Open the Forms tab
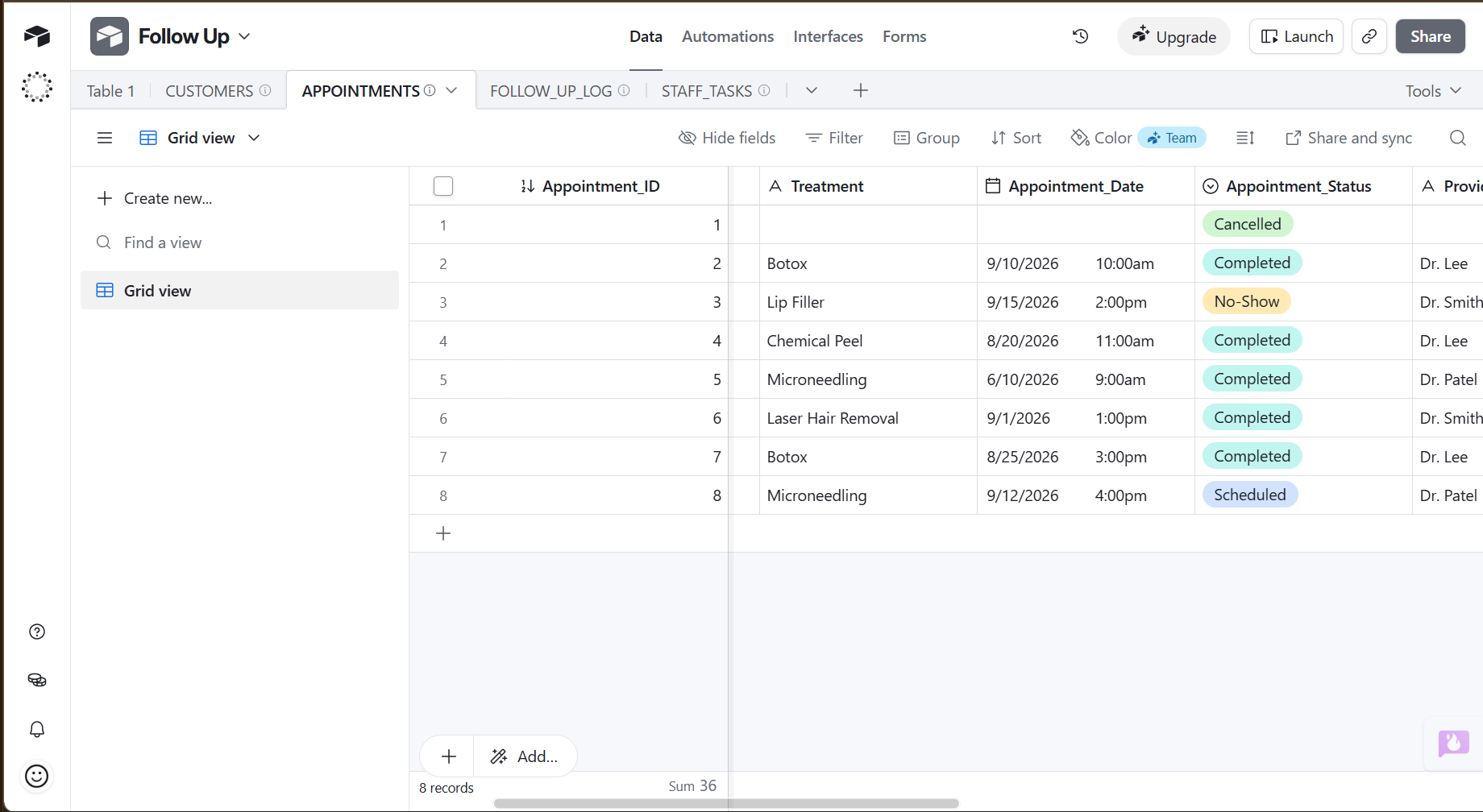The width and height of the screenshot is (1483, 812). point(904,36)
